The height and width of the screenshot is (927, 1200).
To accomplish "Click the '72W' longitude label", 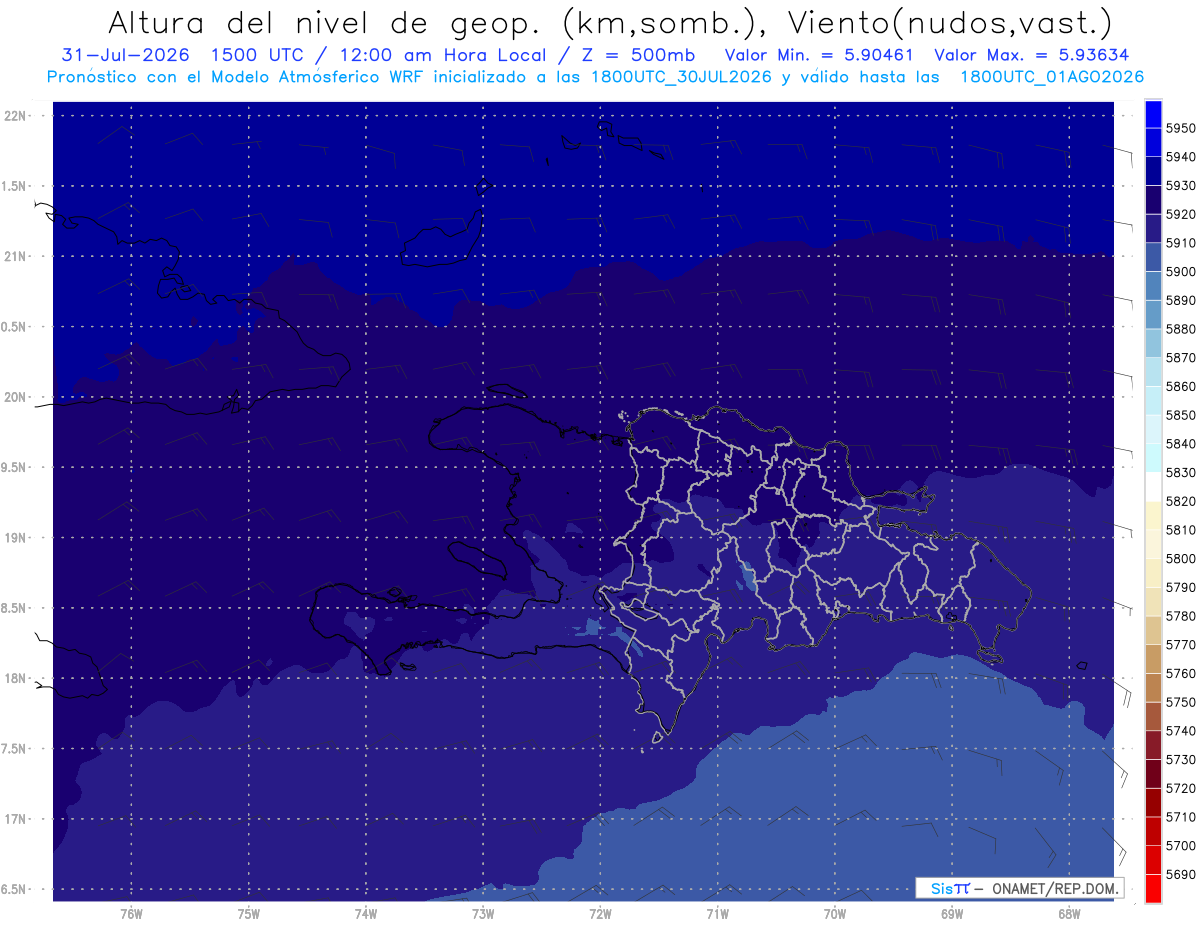I will pos(600,913).
